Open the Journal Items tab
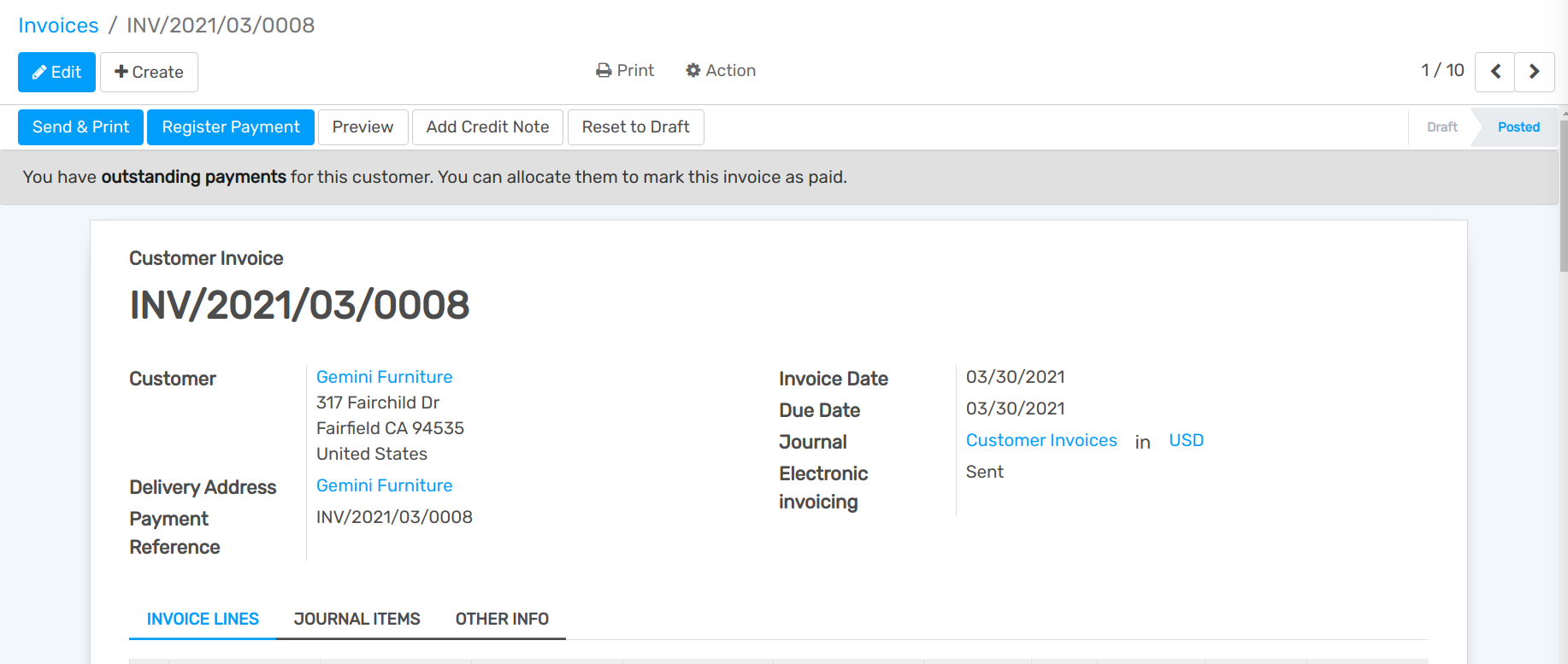The height and width of the screenshot is (664, 1568). click(357, 619)
